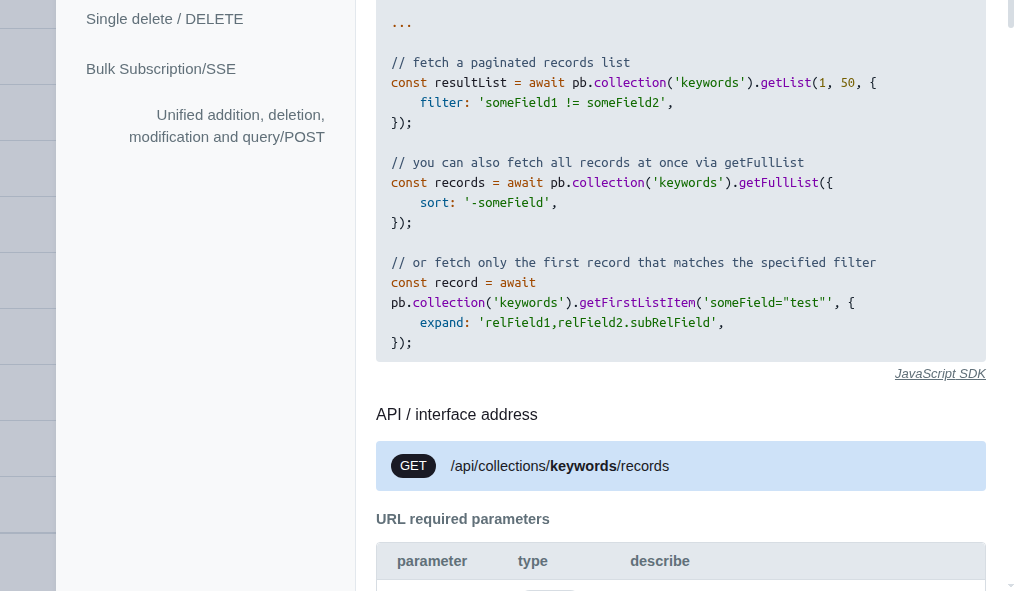Click the getFullList code line
Viewport: 1016px width, 591px height.
612,183
